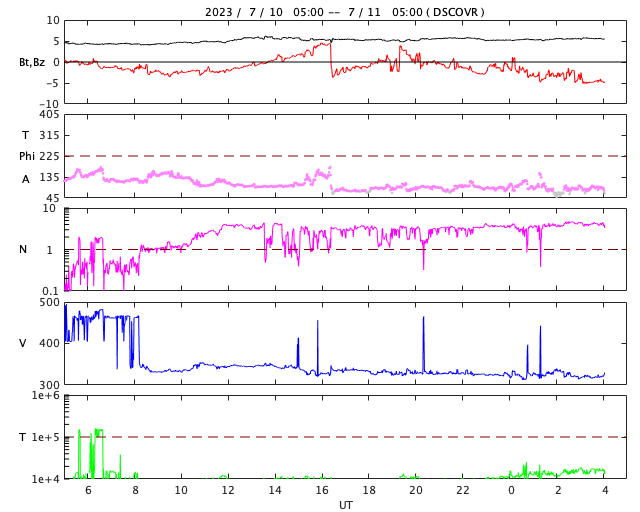Click the sharp Bz drop near 16 UT
This screenshot has height=512, width=640.
pyautogui.click(x=331, y=60)
